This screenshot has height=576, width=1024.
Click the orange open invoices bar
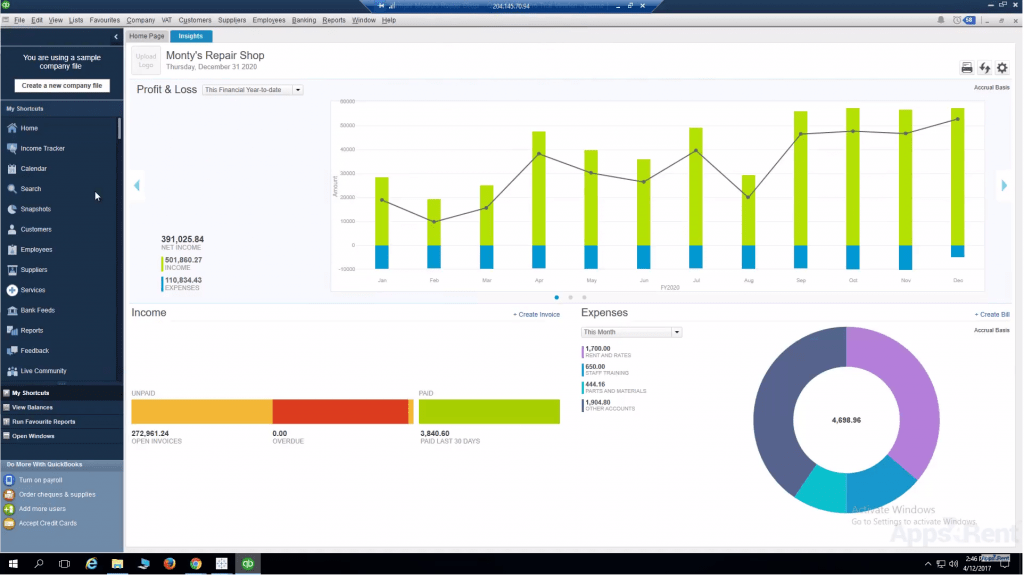[201, 411]
